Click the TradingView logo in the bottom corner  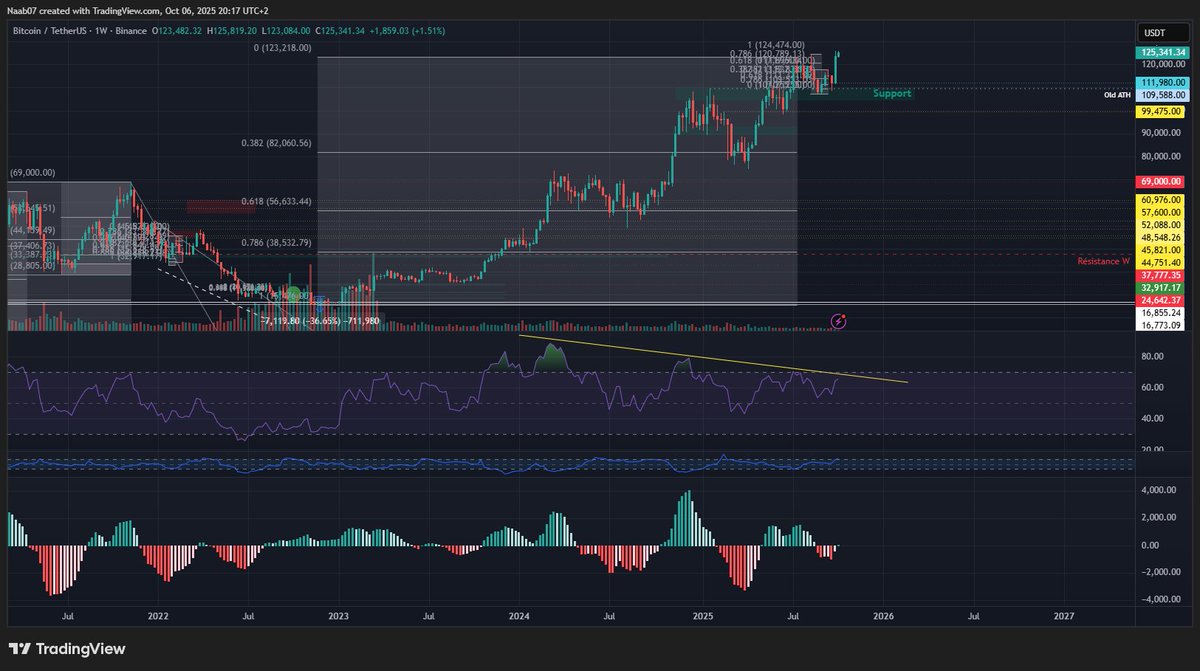coord(67,648)
